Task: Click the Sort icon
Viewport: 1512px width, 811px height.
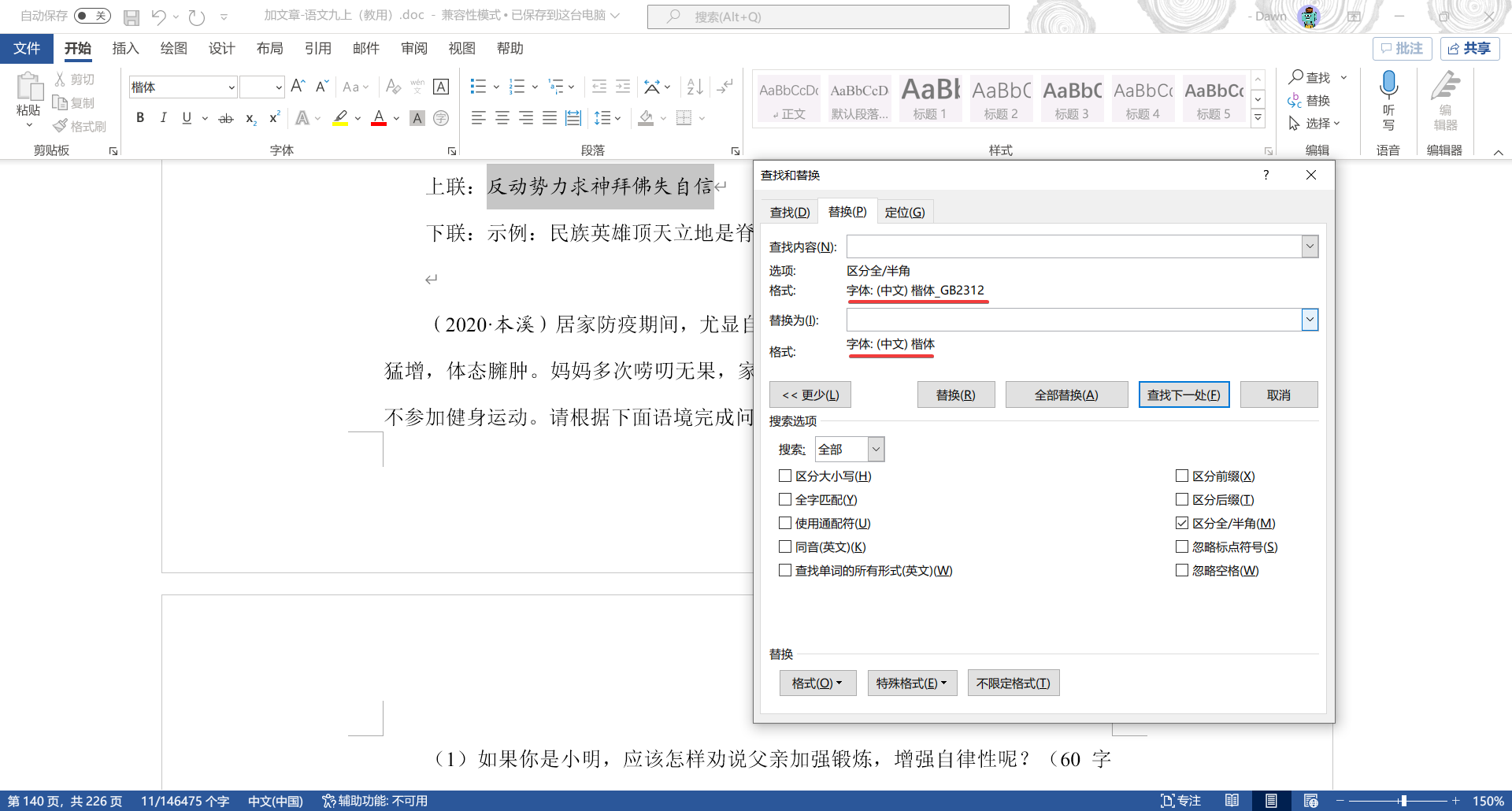Action: pyautogui.click(x=695, y=87)
